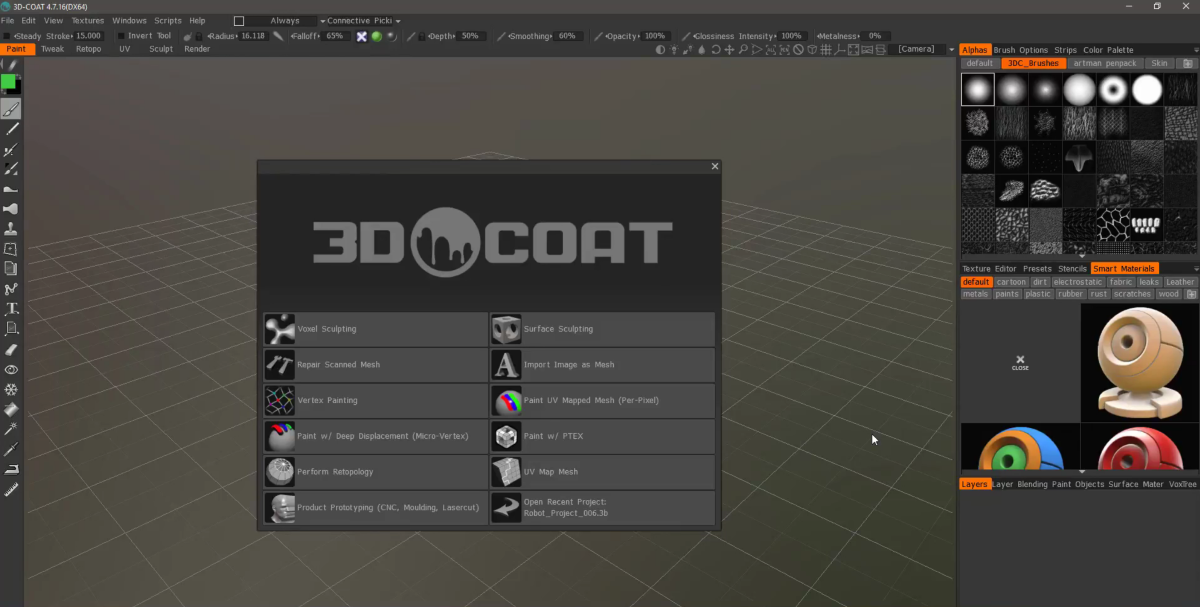Click the pan camera icon in viewport toolbar

[x=729, y=49]
